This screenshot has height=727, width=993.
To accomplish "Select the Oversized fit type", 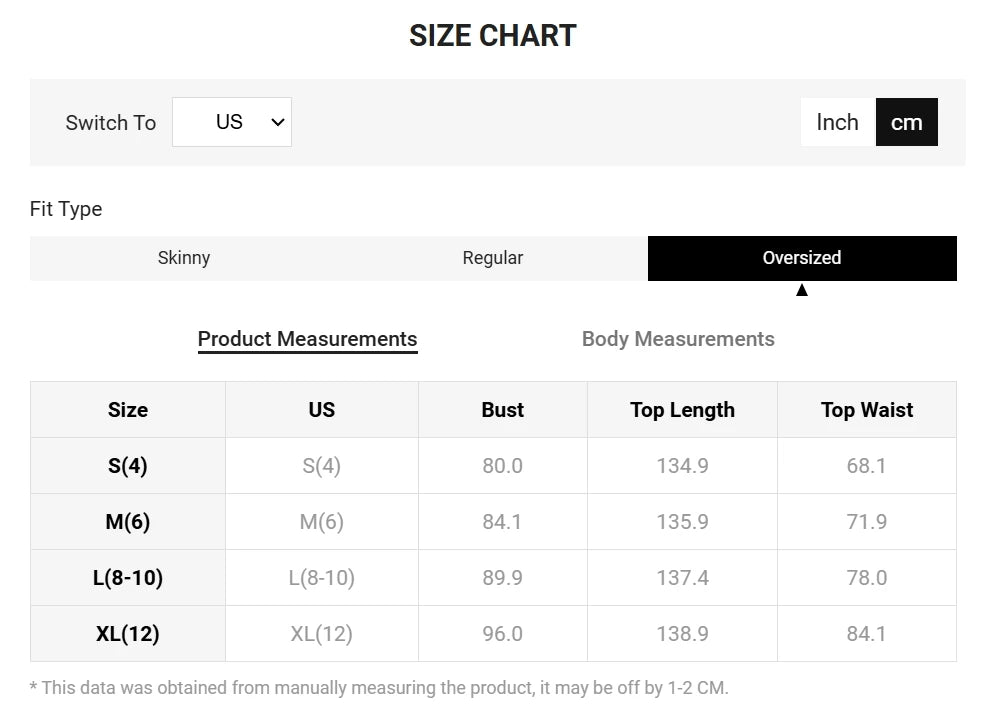I will point(802,258).
